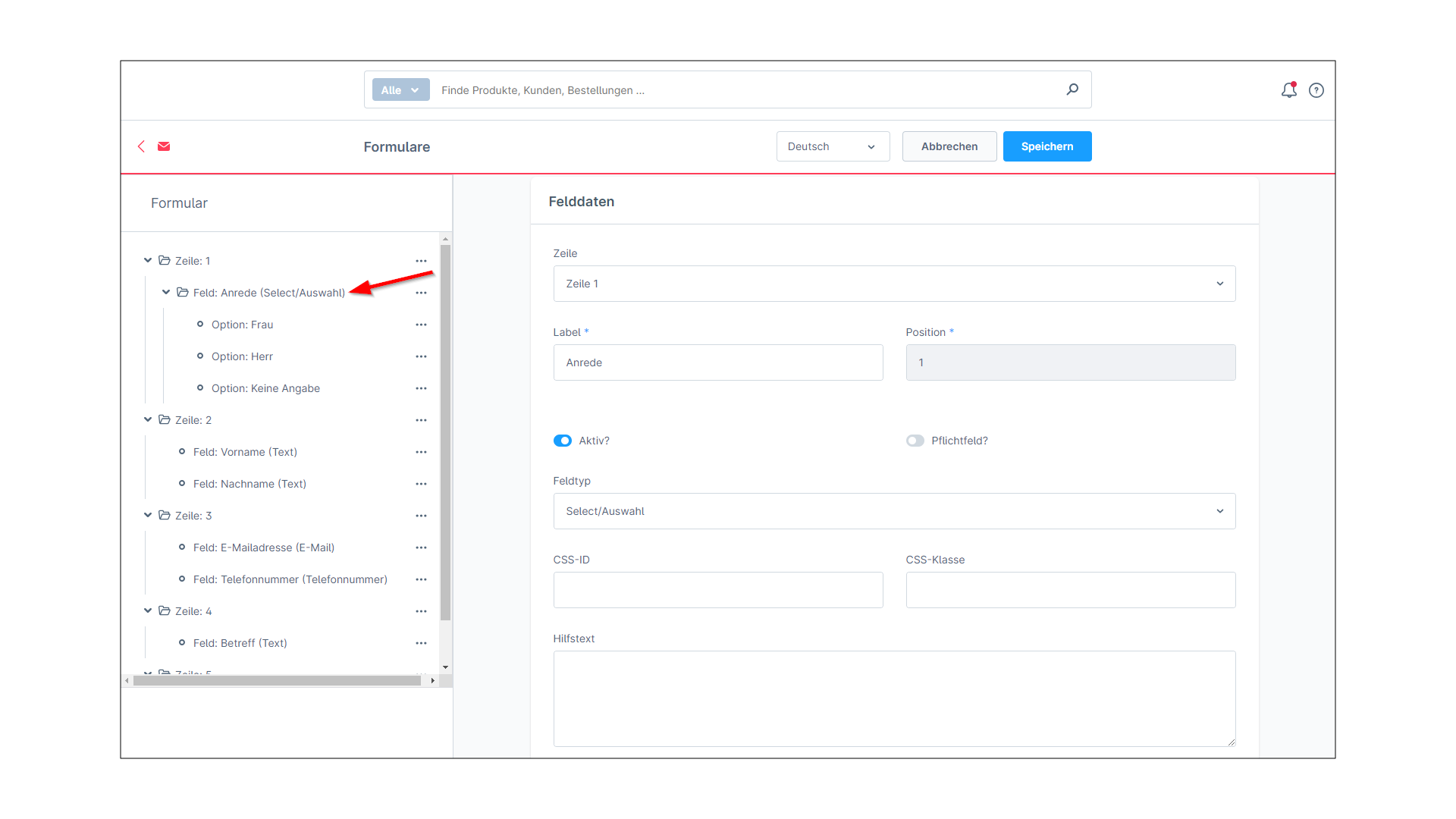Open the Zeile dropdown showing Zeile 1
Viewport: 1456px width, 819px height.
894,284
